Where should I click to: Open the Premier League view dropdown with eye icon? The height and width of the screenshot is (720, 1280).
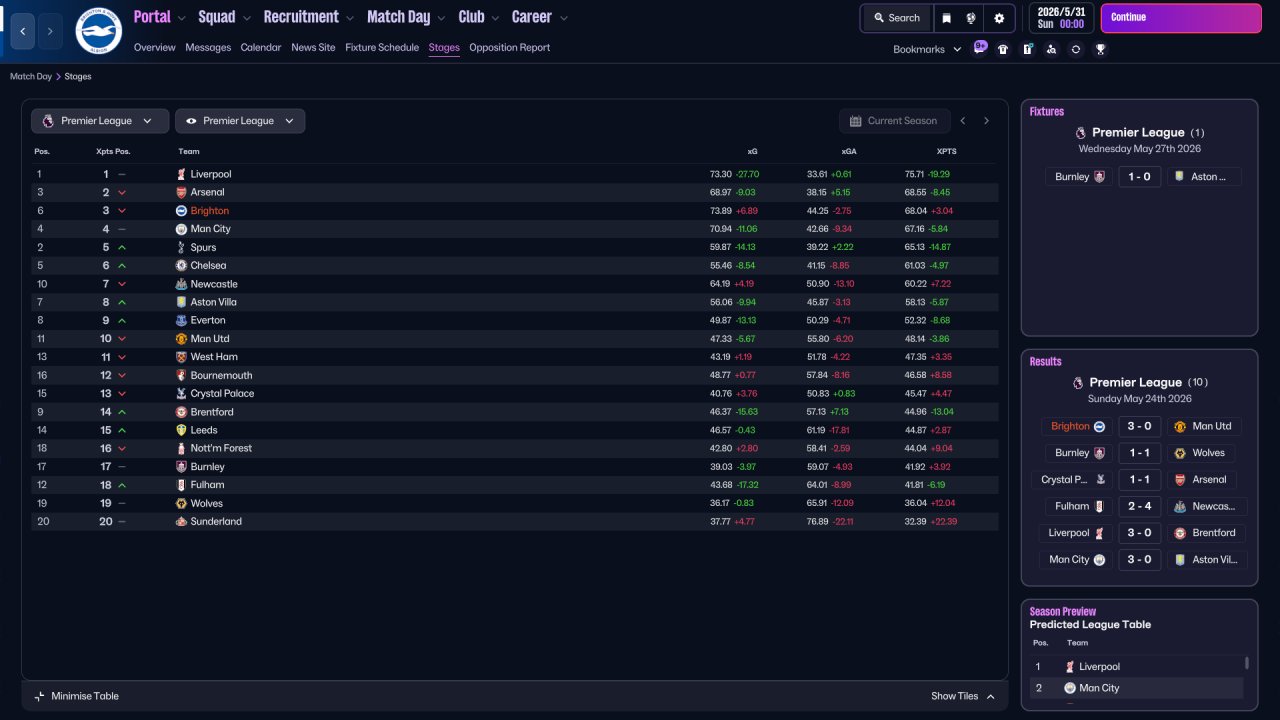click(240, 121)
